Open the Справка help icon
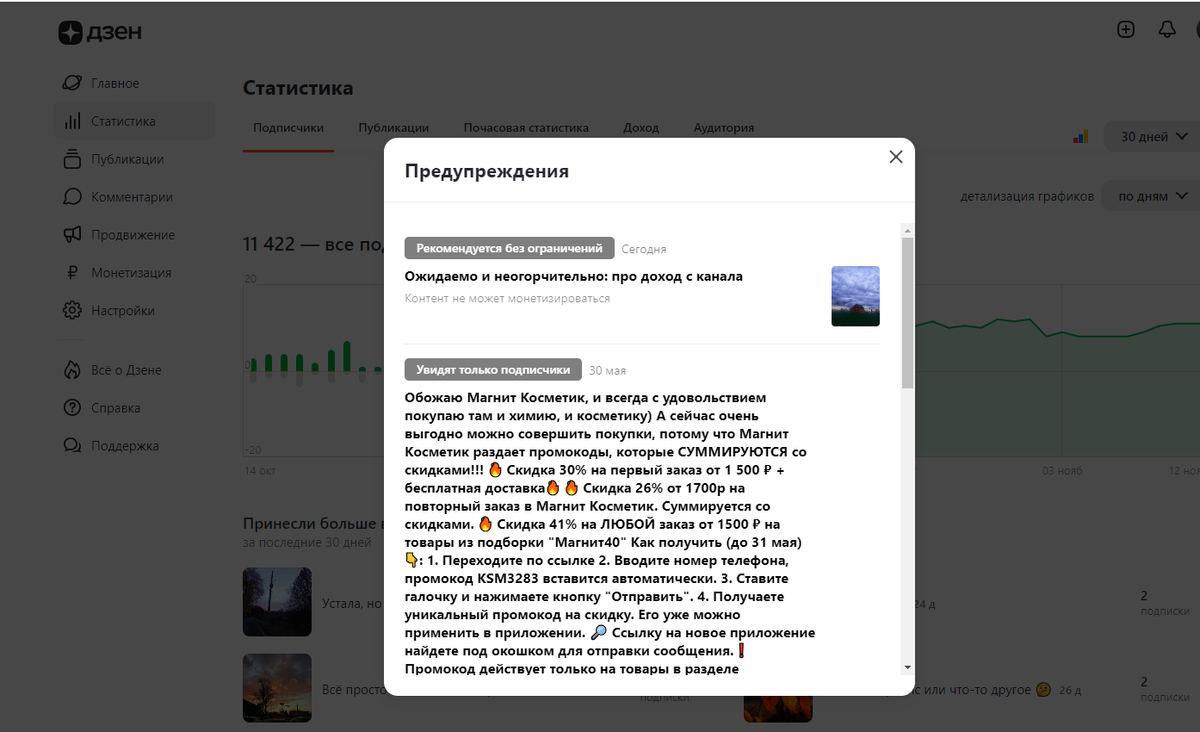This screenshot has height=732, width=1200. point(73,408)
